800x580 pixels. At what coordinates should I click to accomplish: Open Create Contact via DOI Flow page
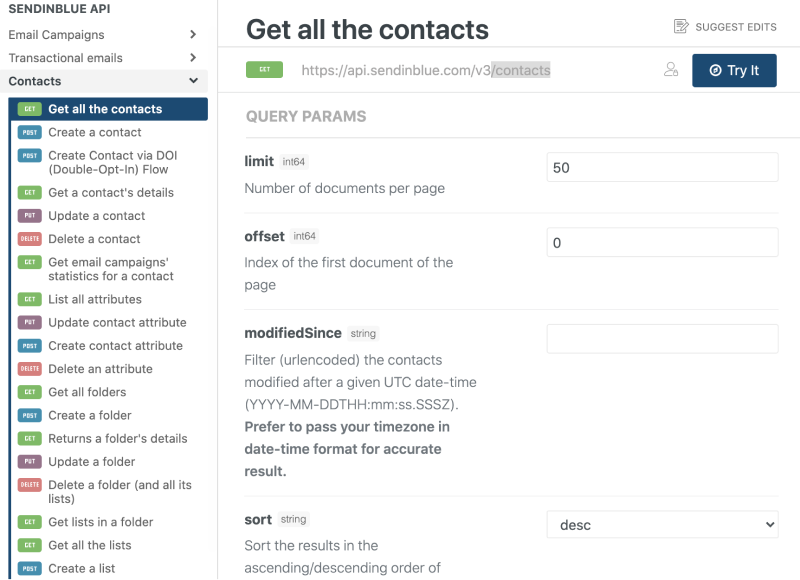pos(112,162)
